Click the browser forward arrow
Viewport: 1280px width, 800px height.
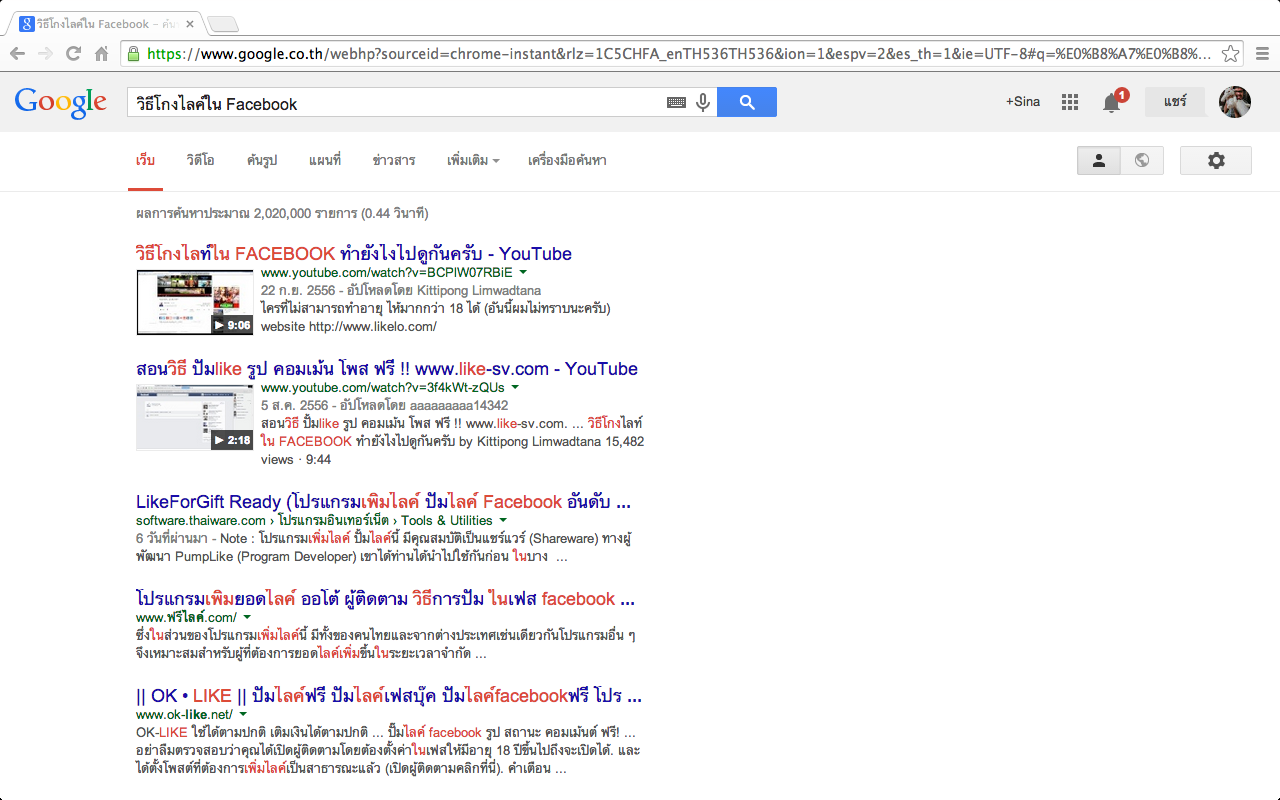pyautogui.click(x=45, y=54)
